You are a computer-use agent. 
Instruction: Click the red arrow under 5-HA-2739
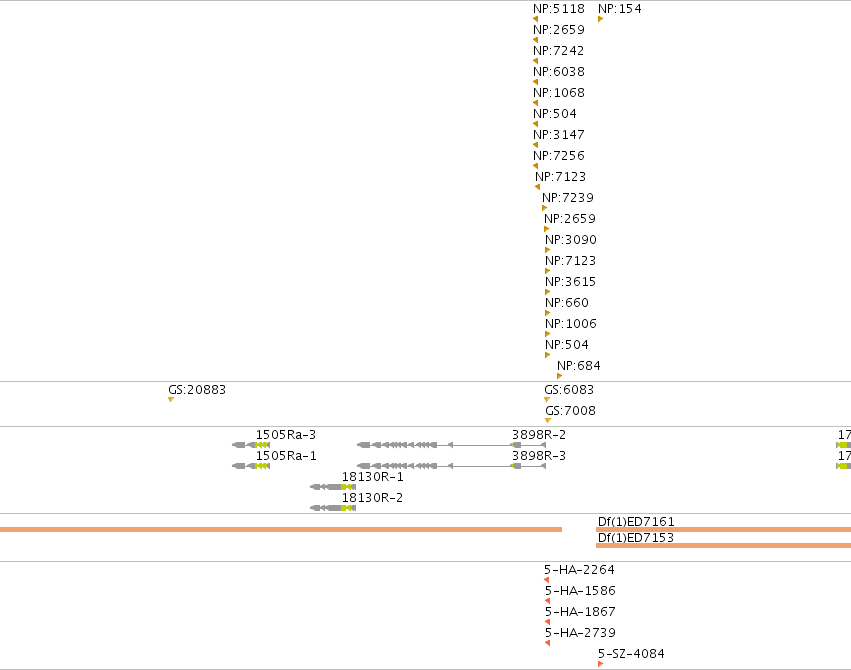pyautogui.click(x=547, y=643)
